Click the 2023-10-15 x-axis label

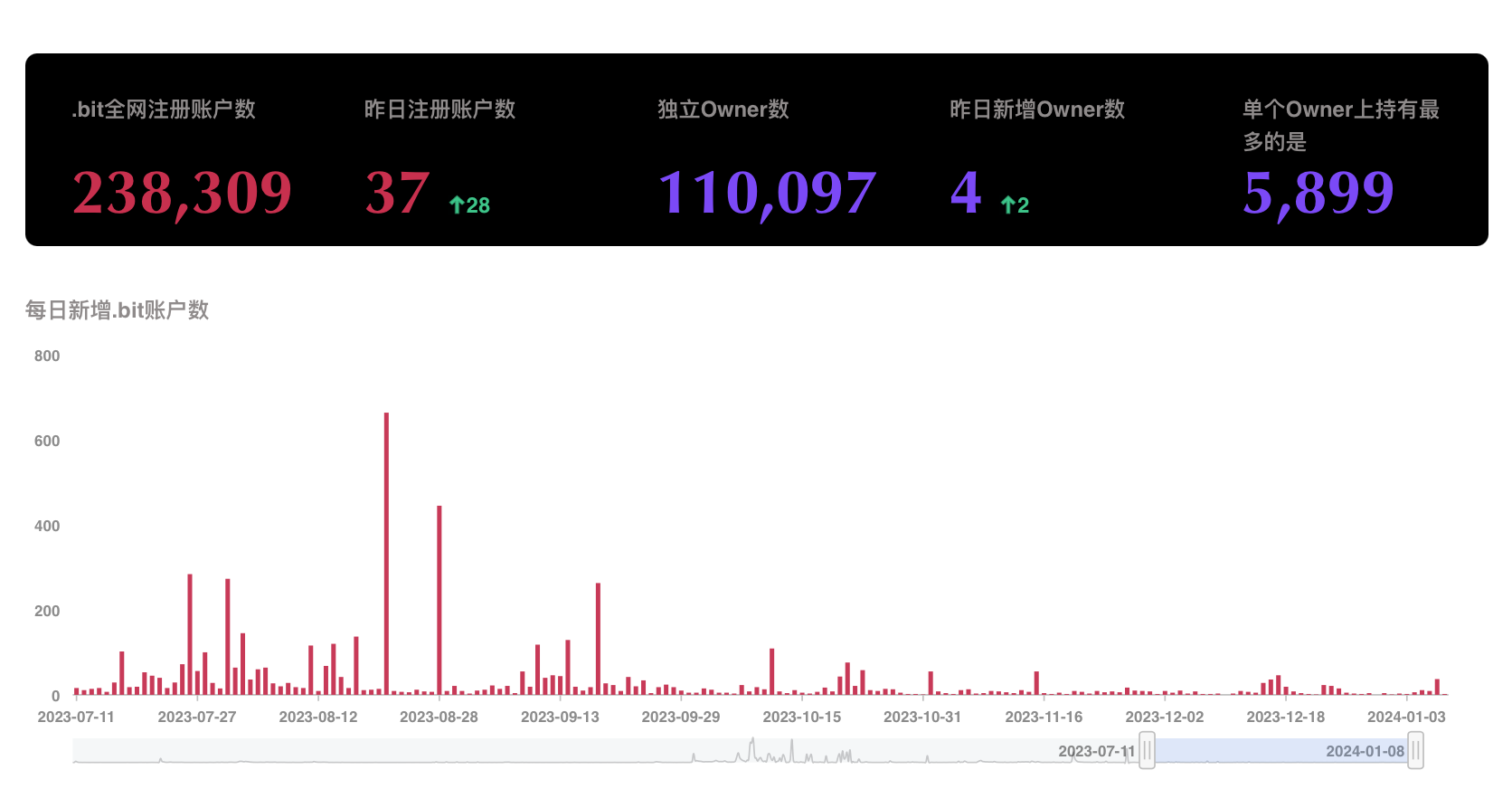pos(802,718)
